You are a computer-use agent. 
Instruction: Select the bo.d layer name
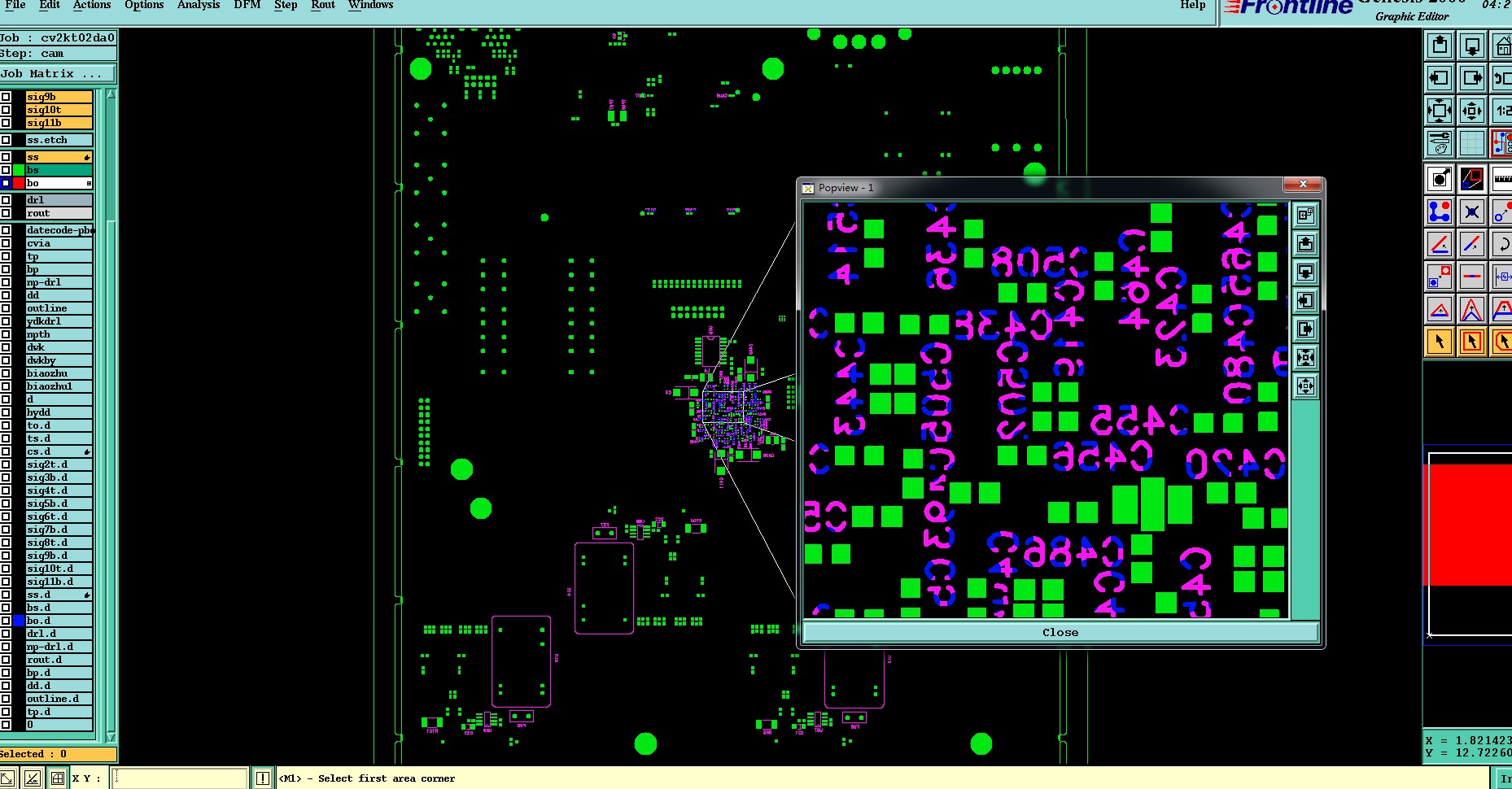coord(59,621)
